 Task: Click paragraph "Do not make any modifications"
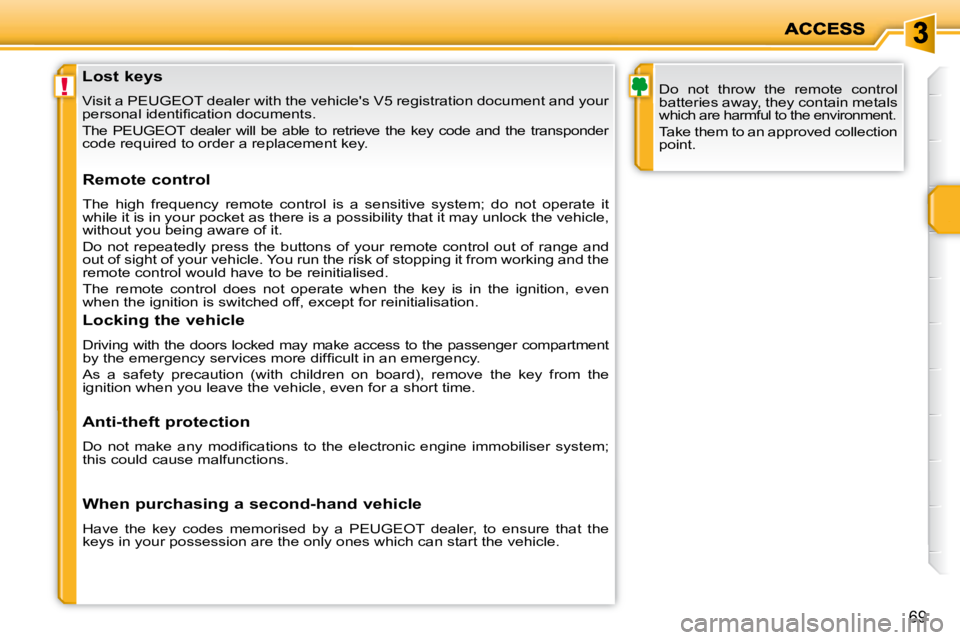[345, 453]
